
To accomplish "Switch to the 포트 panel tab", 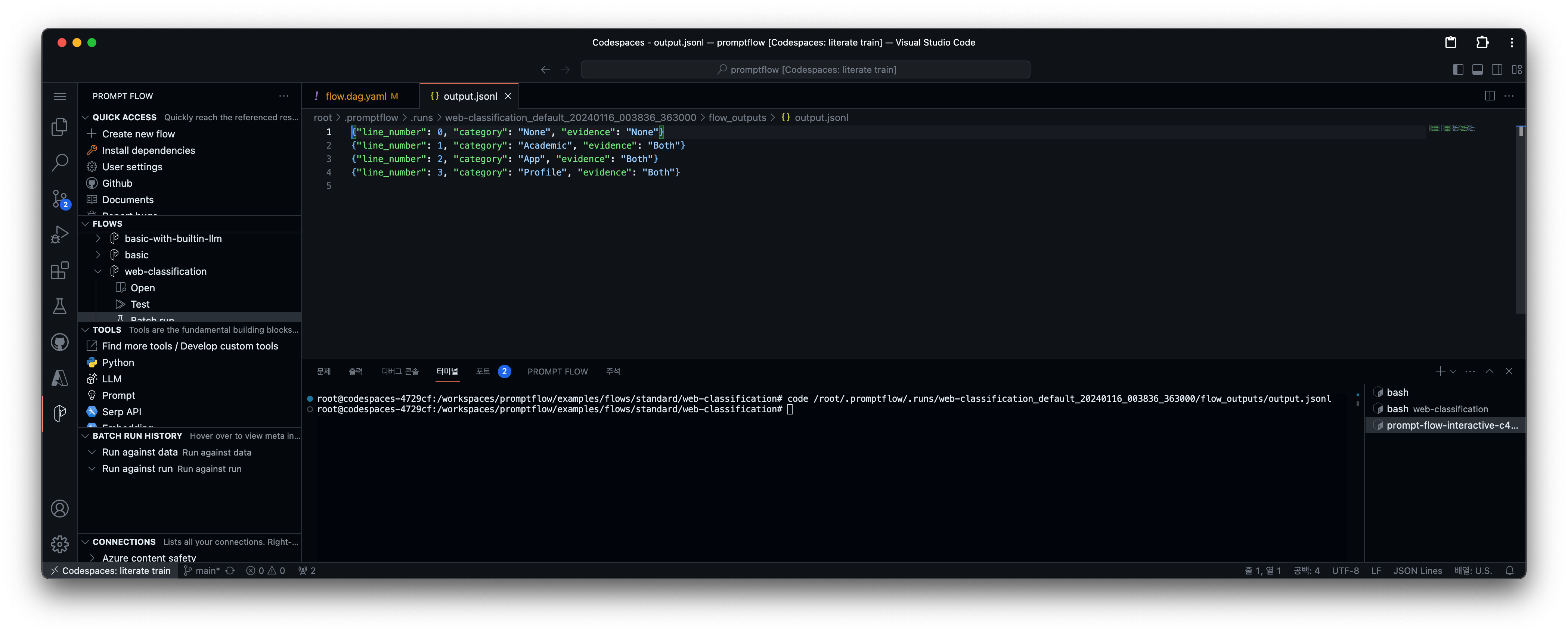I will [483, 371].
